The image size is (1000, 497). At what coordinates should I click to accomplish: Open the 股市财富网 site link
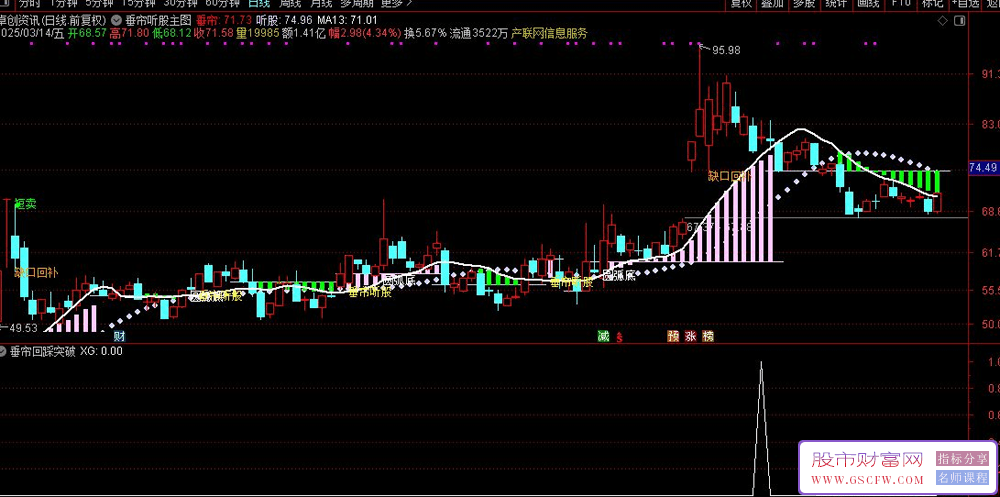click(x=867, y=459)
